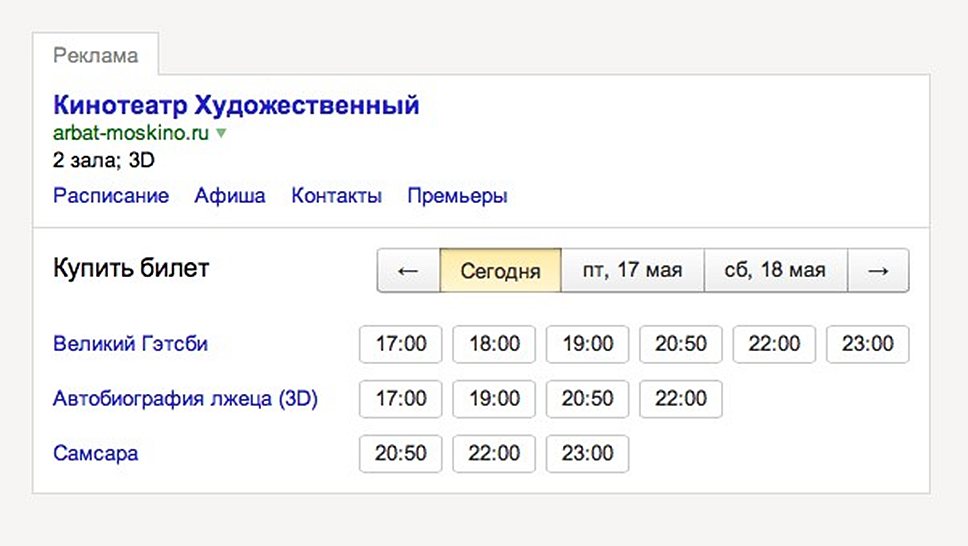Open the Великий Гэтсби movie link
Screen dimensions: 968x546
click(130, 344)
